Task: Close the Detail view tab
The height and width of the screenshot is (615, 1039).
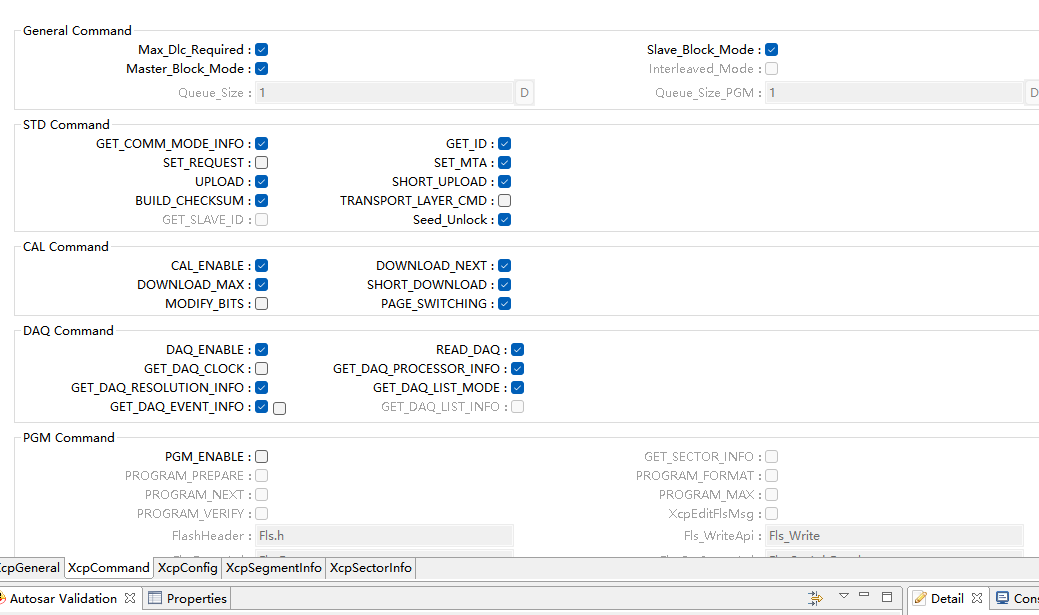Action: point(977,599)
